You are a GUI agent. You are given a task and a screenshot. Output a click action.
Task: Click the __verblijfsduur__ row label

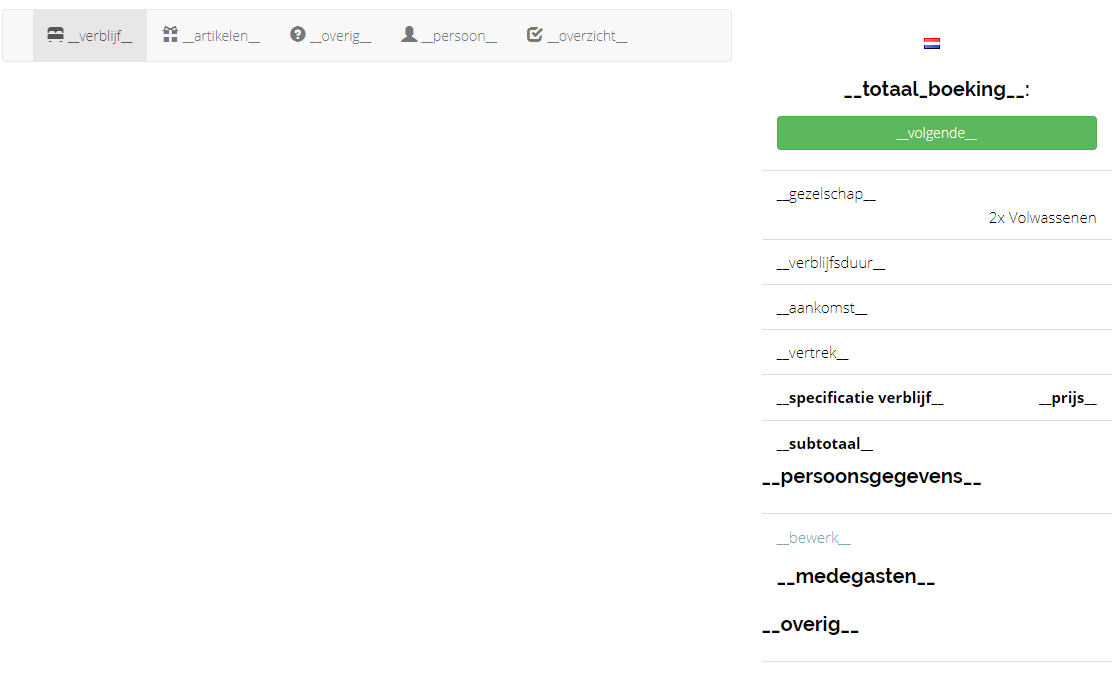831,263
